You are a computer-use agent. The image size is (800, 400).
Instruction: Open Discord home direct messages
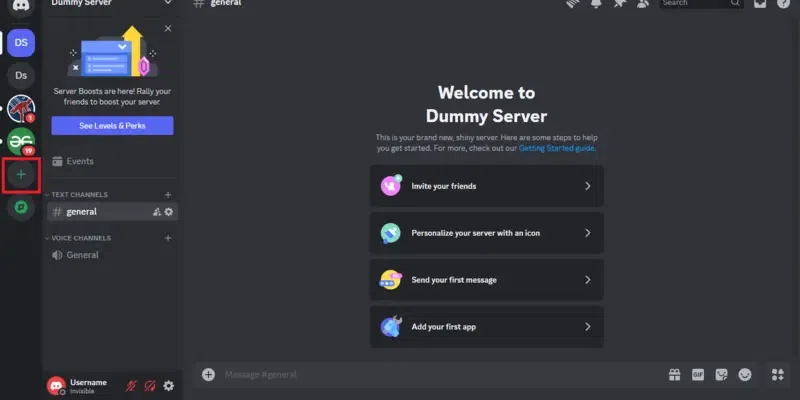click(21, 7)
